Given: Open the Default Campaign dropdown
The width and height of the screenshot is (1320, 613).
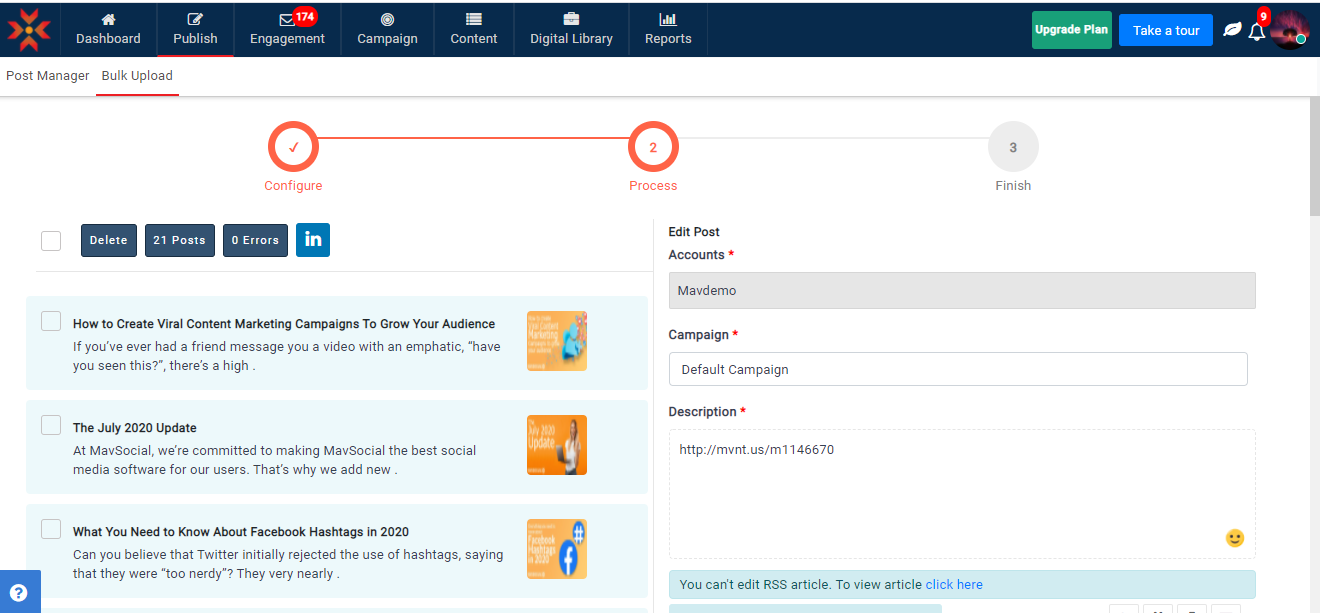Looking at the screenshot, I should (x=957, y=369).
